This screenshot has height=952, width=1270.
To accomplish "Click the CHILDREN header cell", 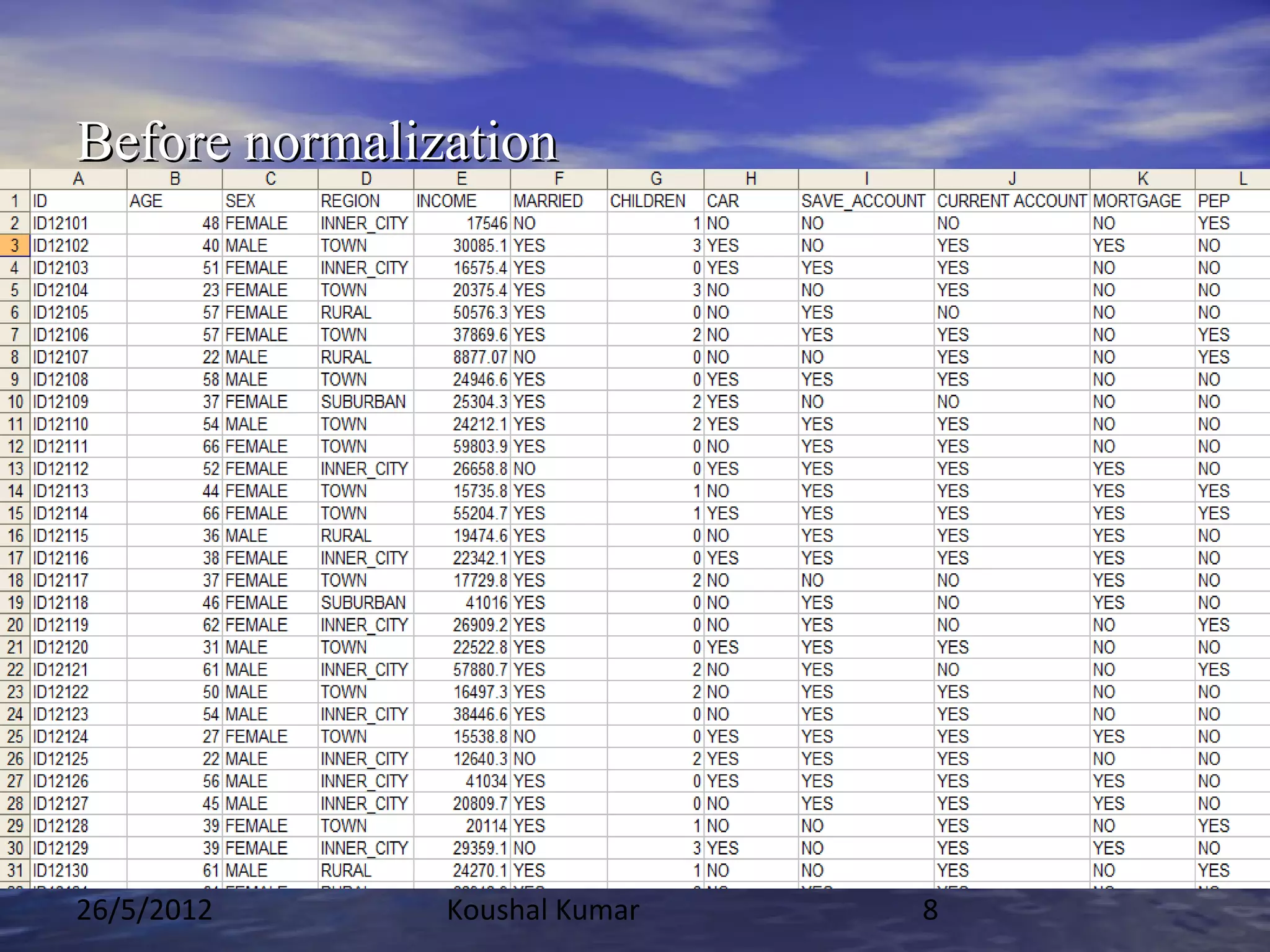I will [655, 201].
